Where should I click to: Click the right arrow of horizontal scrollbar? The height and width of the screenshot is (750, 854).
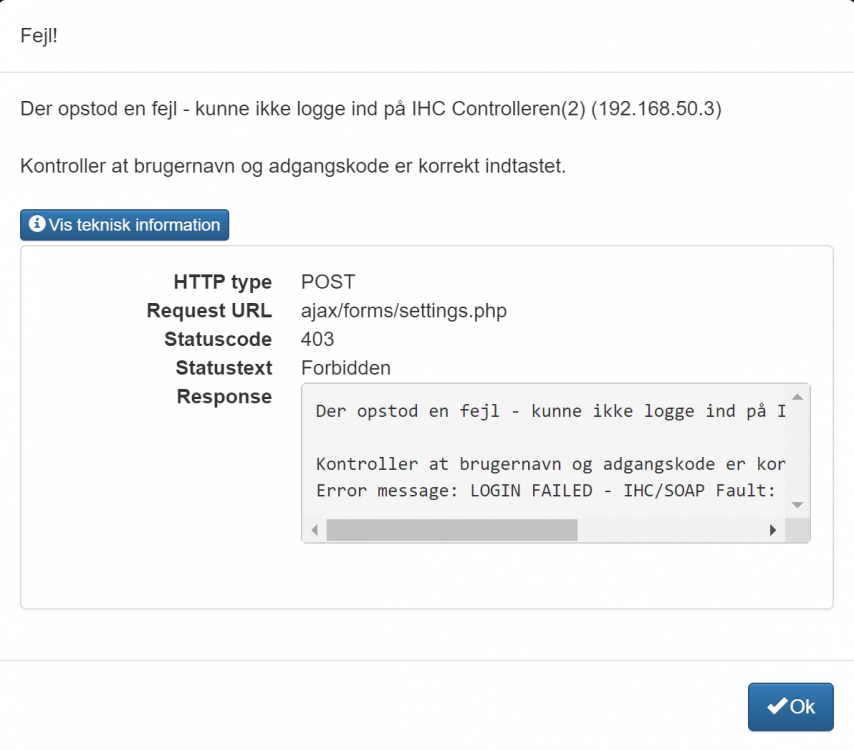pyautogui.click(x=773, y=530)
